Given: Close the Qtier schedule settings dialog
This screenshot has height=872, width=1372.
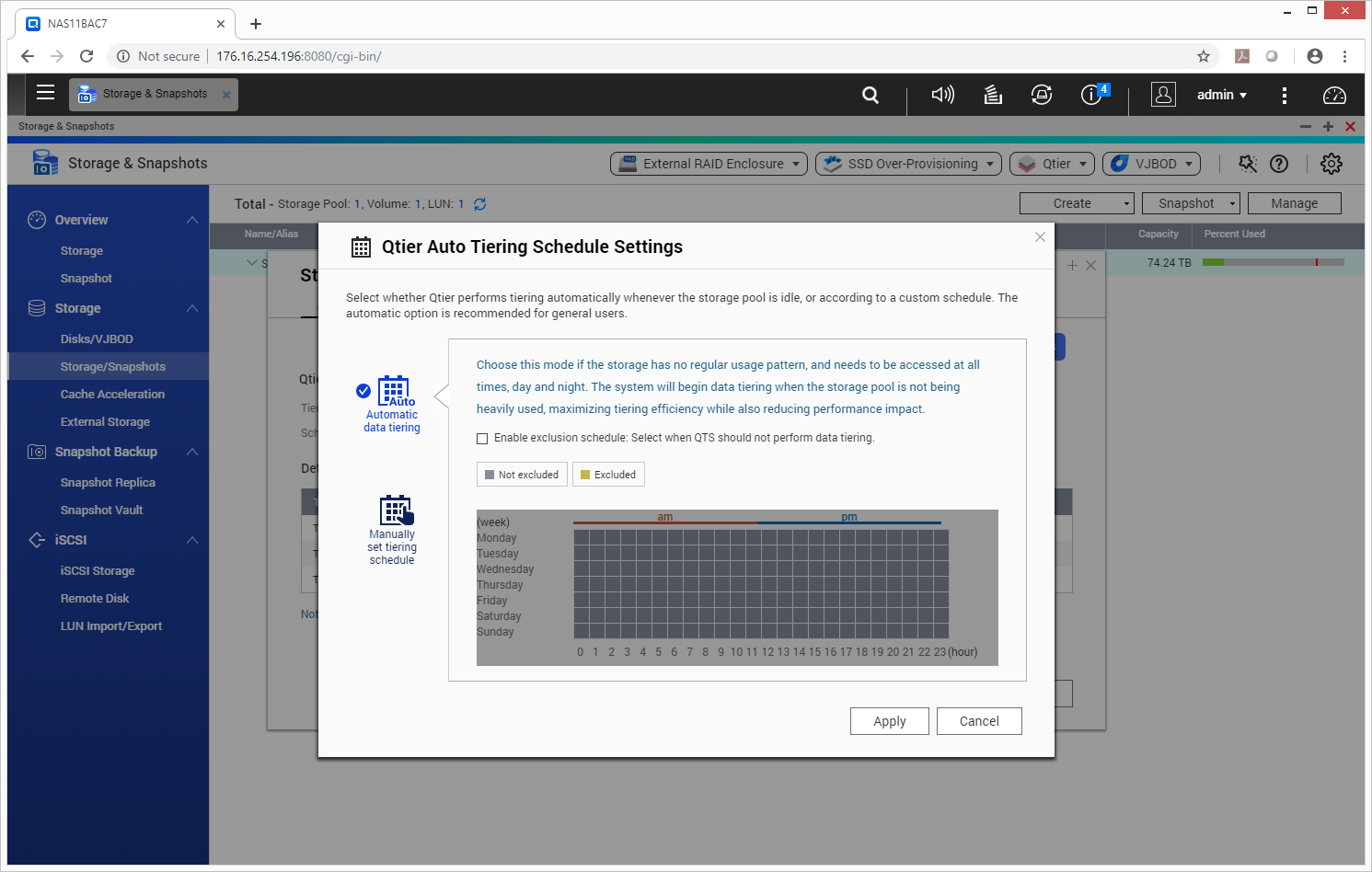Looking at the screenshot, I should coord(1040,237).
